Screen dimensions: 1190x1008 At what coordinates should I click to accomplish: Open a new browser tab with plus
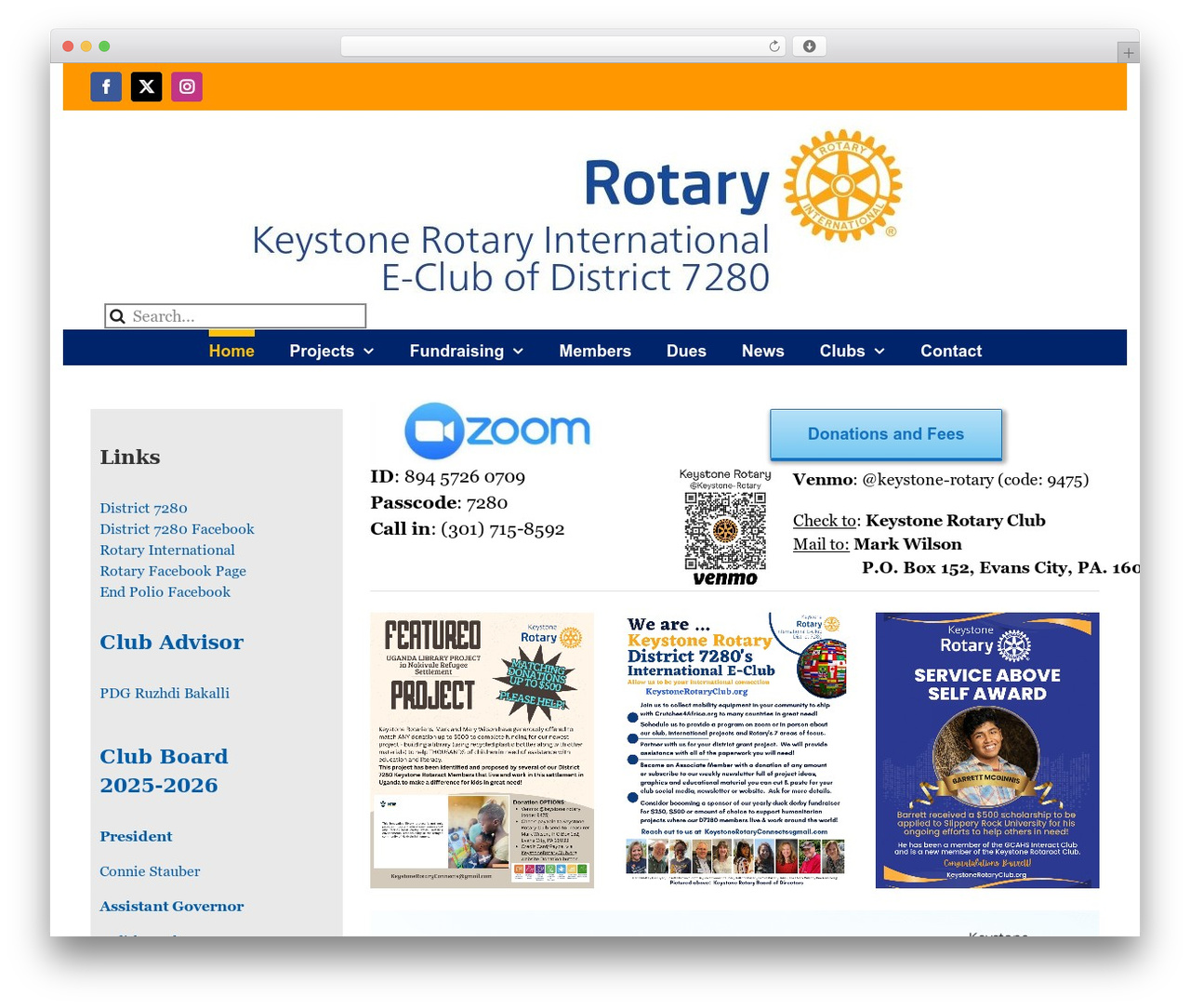tap(1128, 53)
